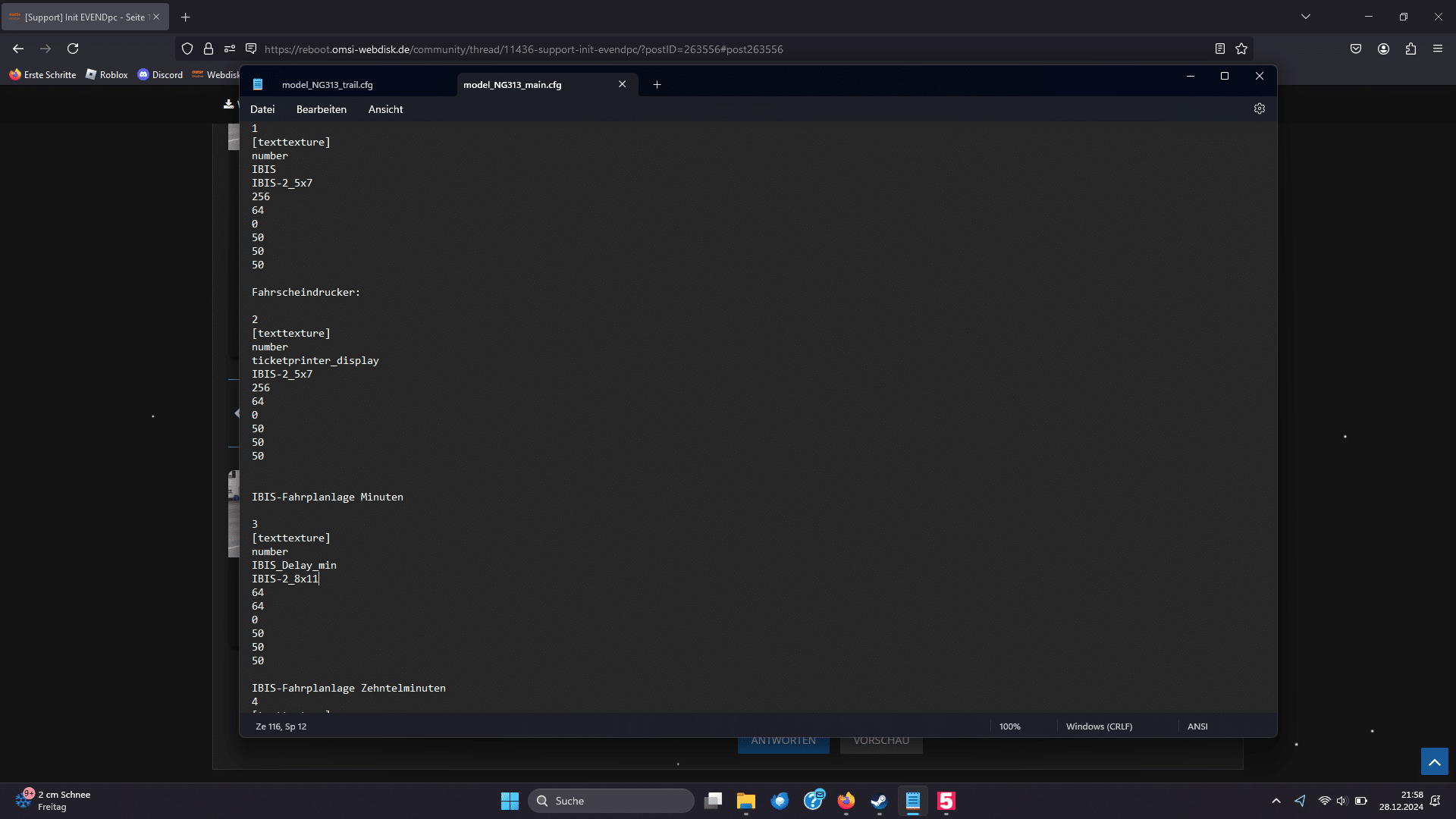Open Firefox extensions puzzle icon
The width and height of the screenshot is (1456, 819).
pyautogui.click(x=1410, y=49)
